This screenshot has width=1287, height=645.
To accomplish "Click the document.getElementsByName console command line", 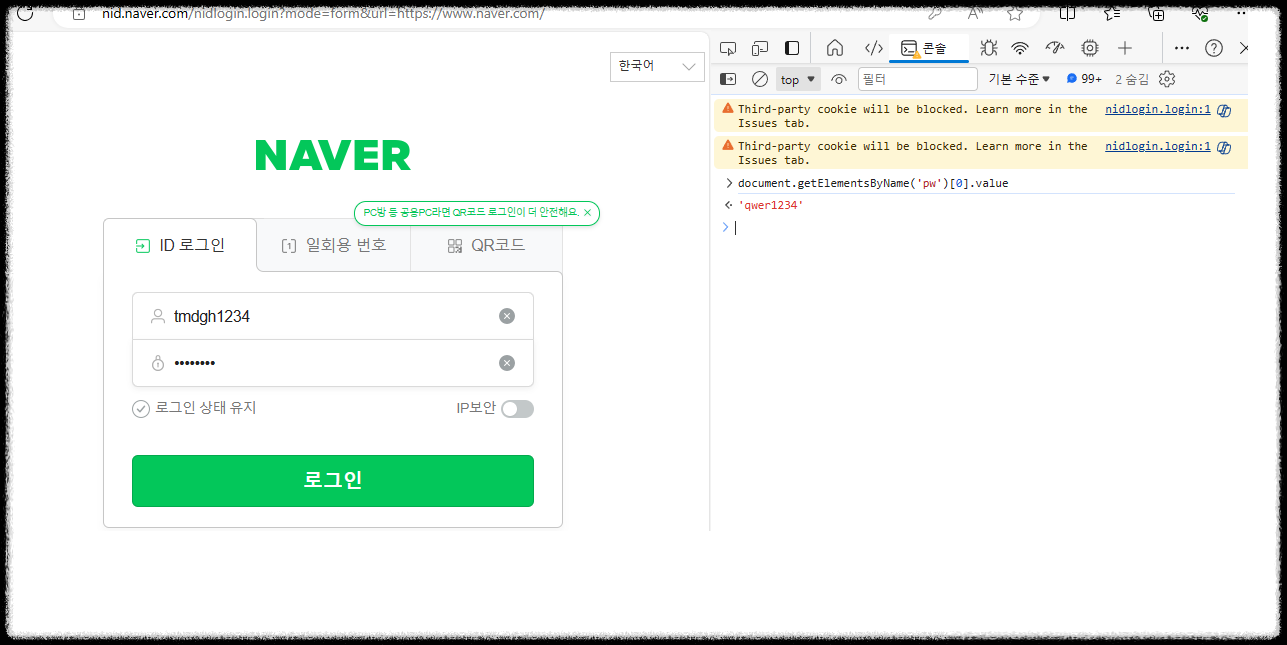I will click(x=873, y=183).
